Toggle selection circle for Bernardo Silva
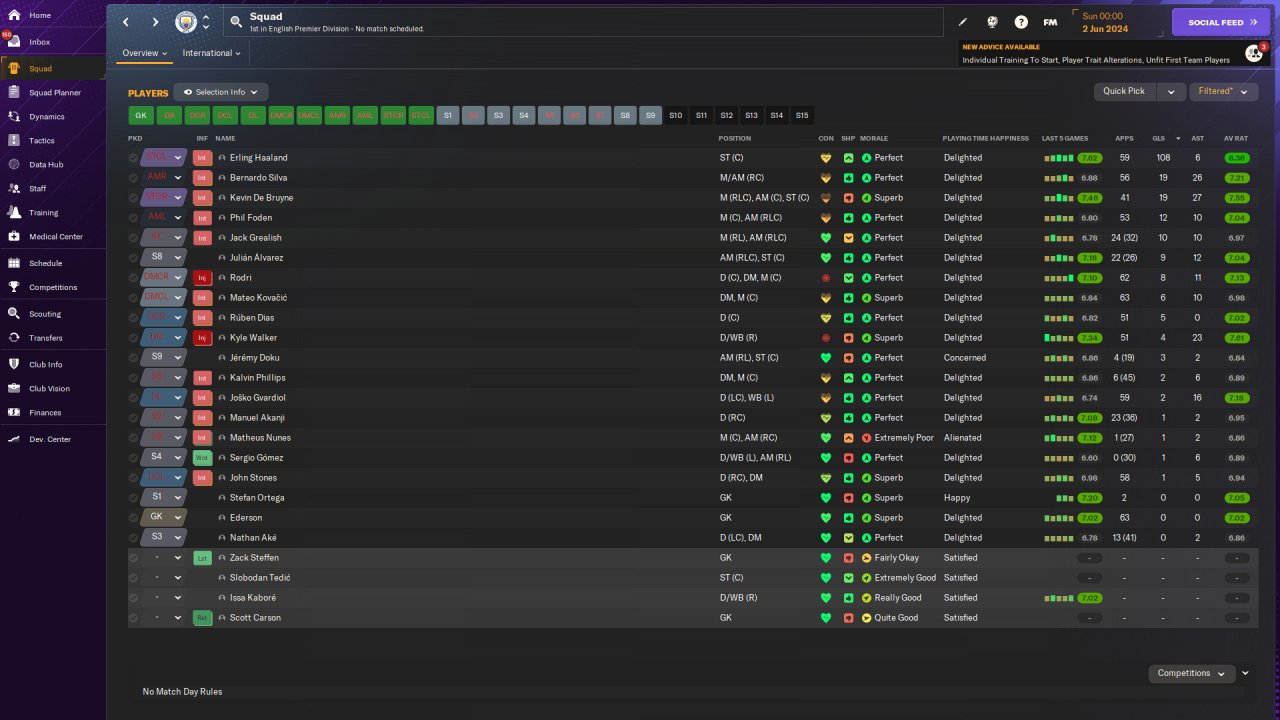 pos(134,178)
